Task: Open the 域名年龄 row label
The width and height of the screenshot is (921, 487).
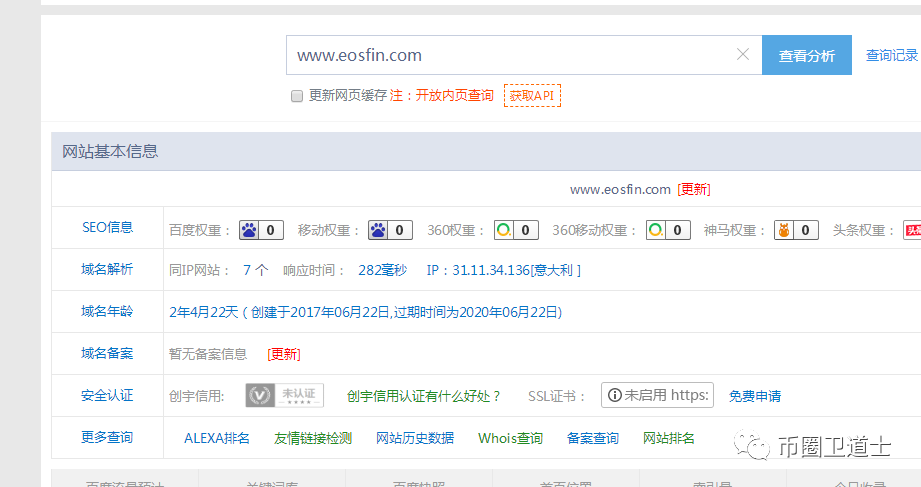Action: tap(107, 311)
